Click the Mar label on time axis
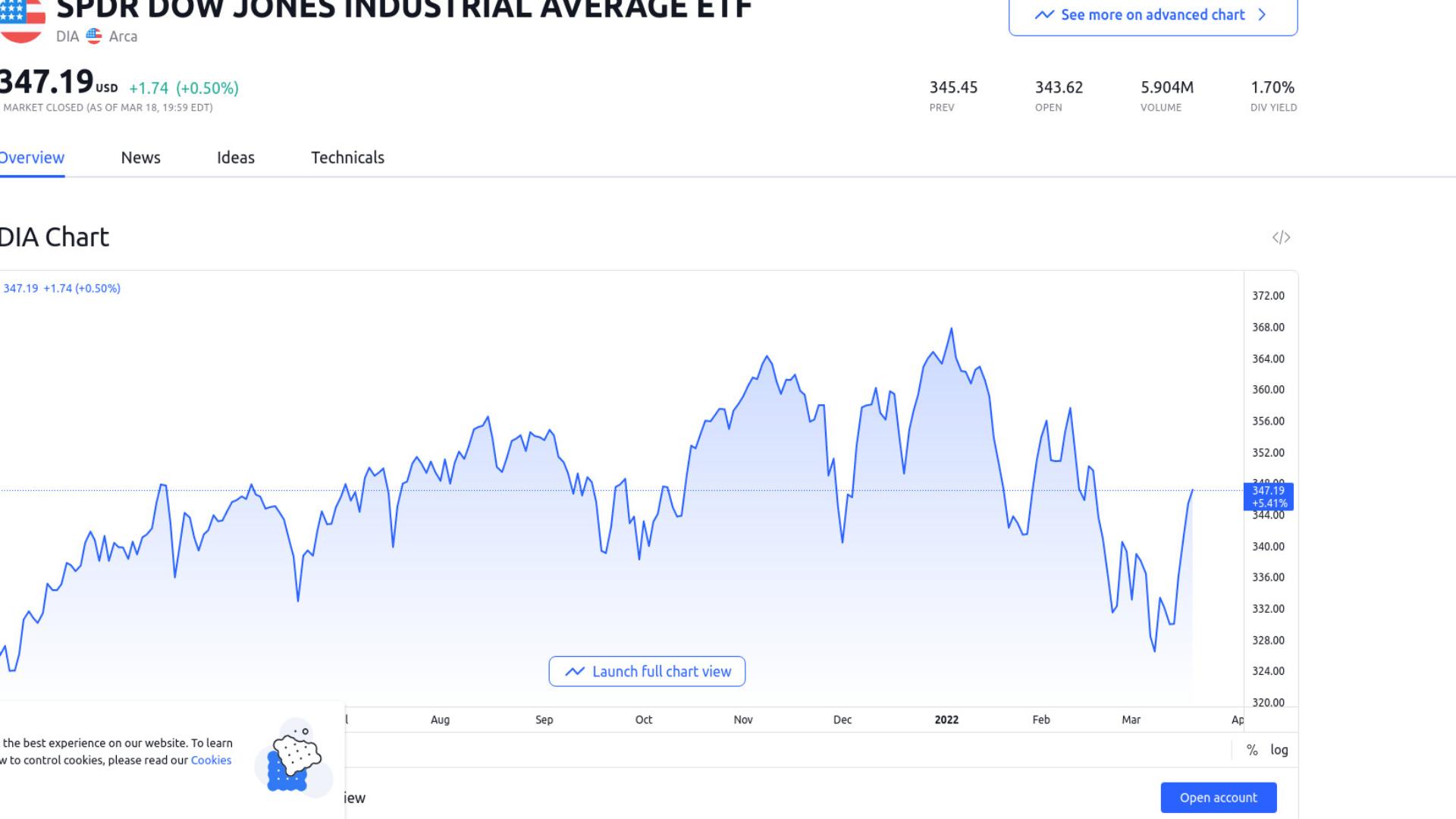 (1131, 720)
